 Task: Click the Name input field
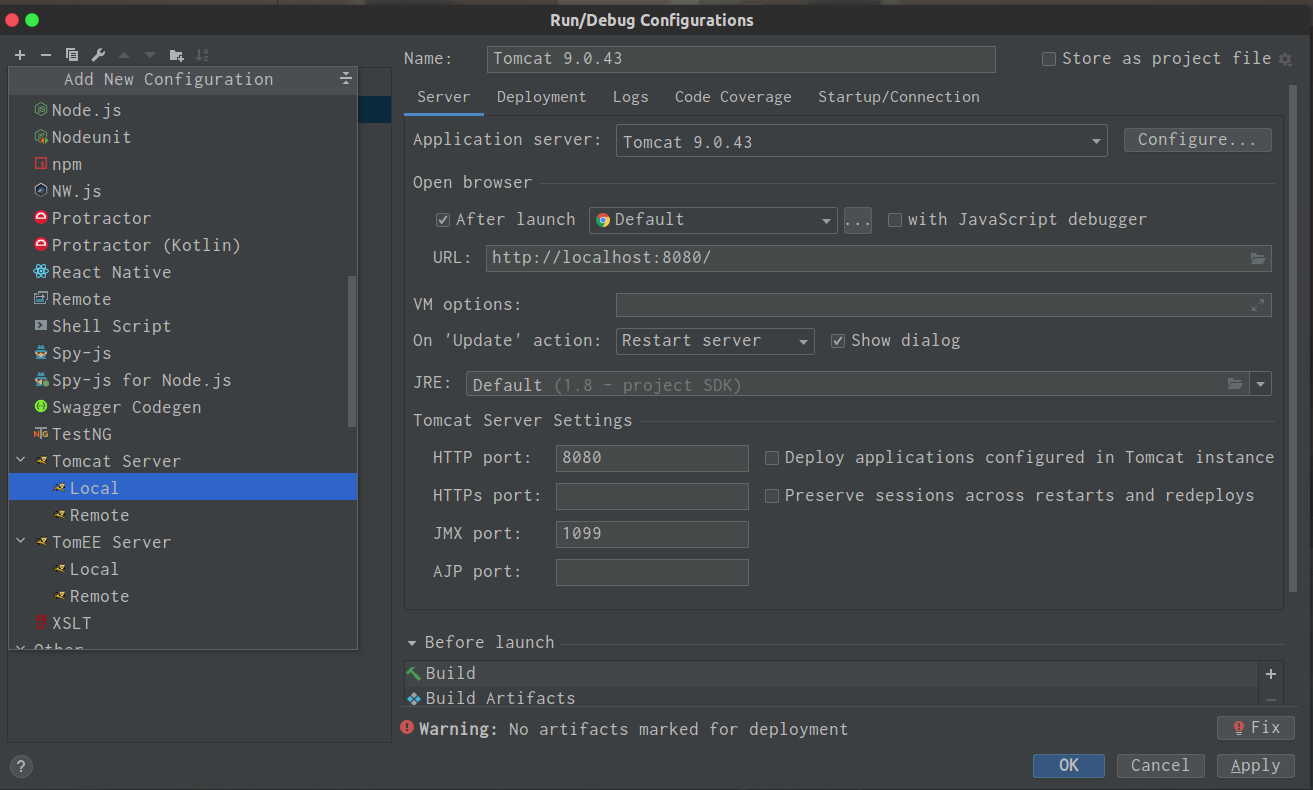pyautogui.click(x=741, y=59)
